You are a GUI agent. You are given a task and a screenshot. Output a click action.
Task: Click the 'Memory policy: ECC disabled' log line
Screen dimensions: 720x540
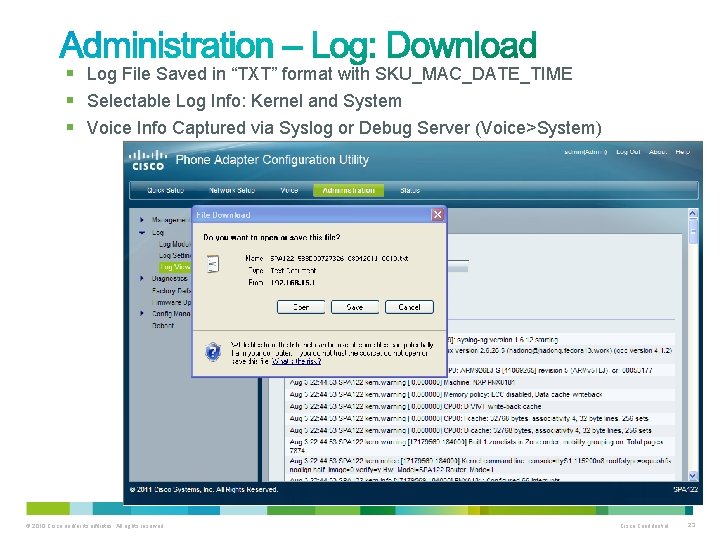coord(481,394)
